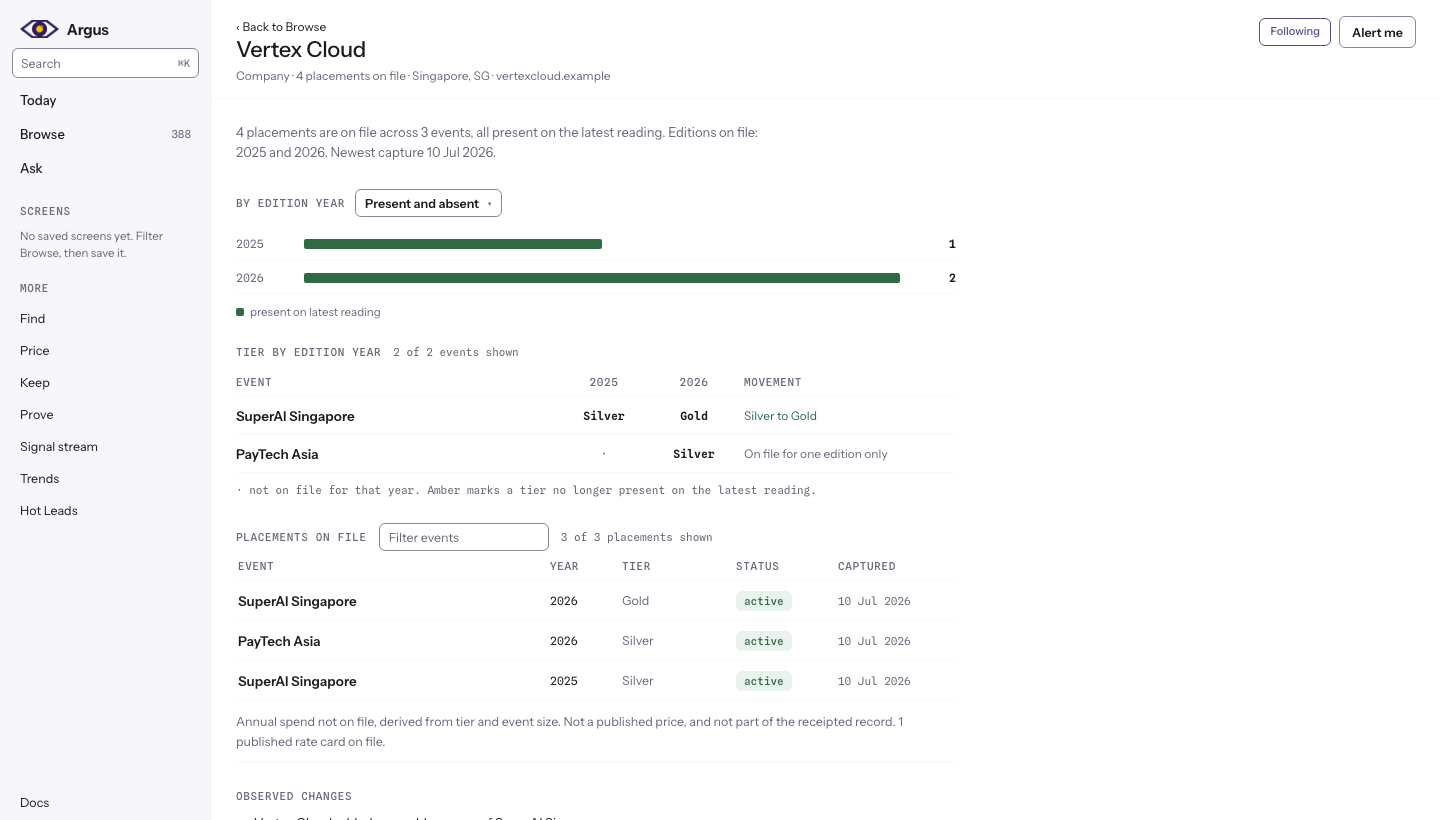Open PayTech Asia in tier table
The image size is (1440, 820).
pos(277,454)
